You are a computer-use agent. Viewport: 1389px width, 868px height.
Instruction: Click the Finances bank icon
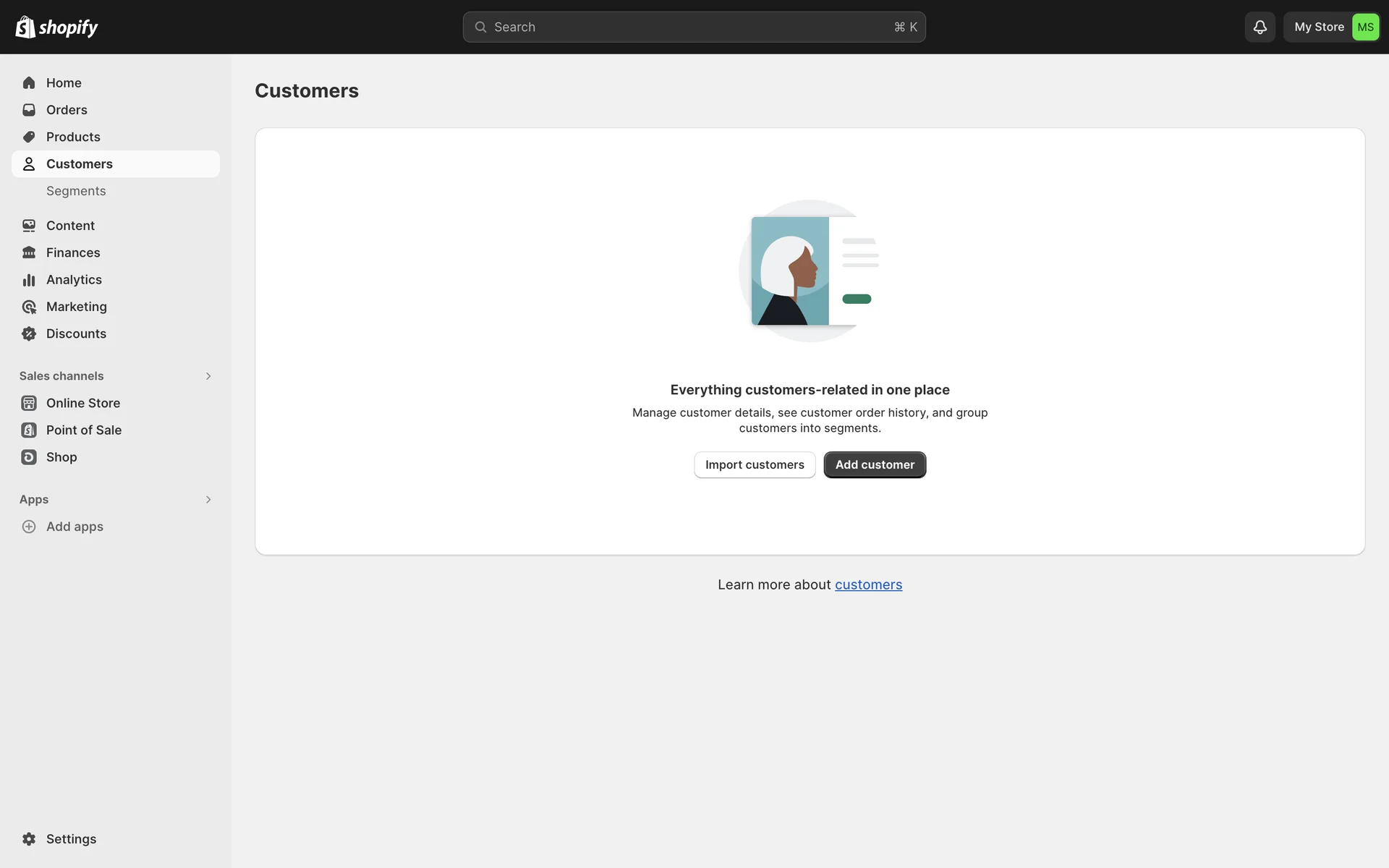point(29,252)
